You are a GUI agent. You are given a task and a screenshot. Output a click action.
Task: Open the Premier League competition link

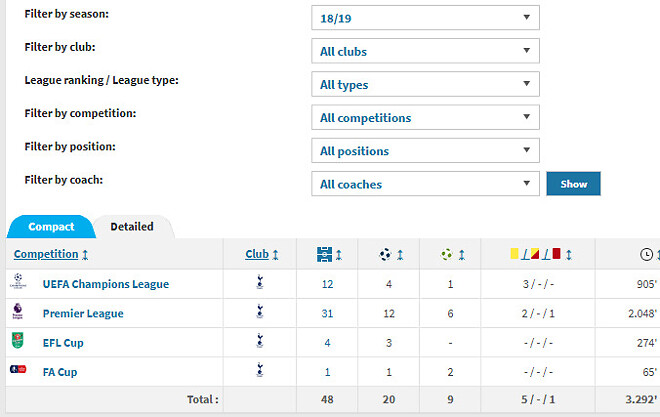pyautogui.click(x=83, y=313)
